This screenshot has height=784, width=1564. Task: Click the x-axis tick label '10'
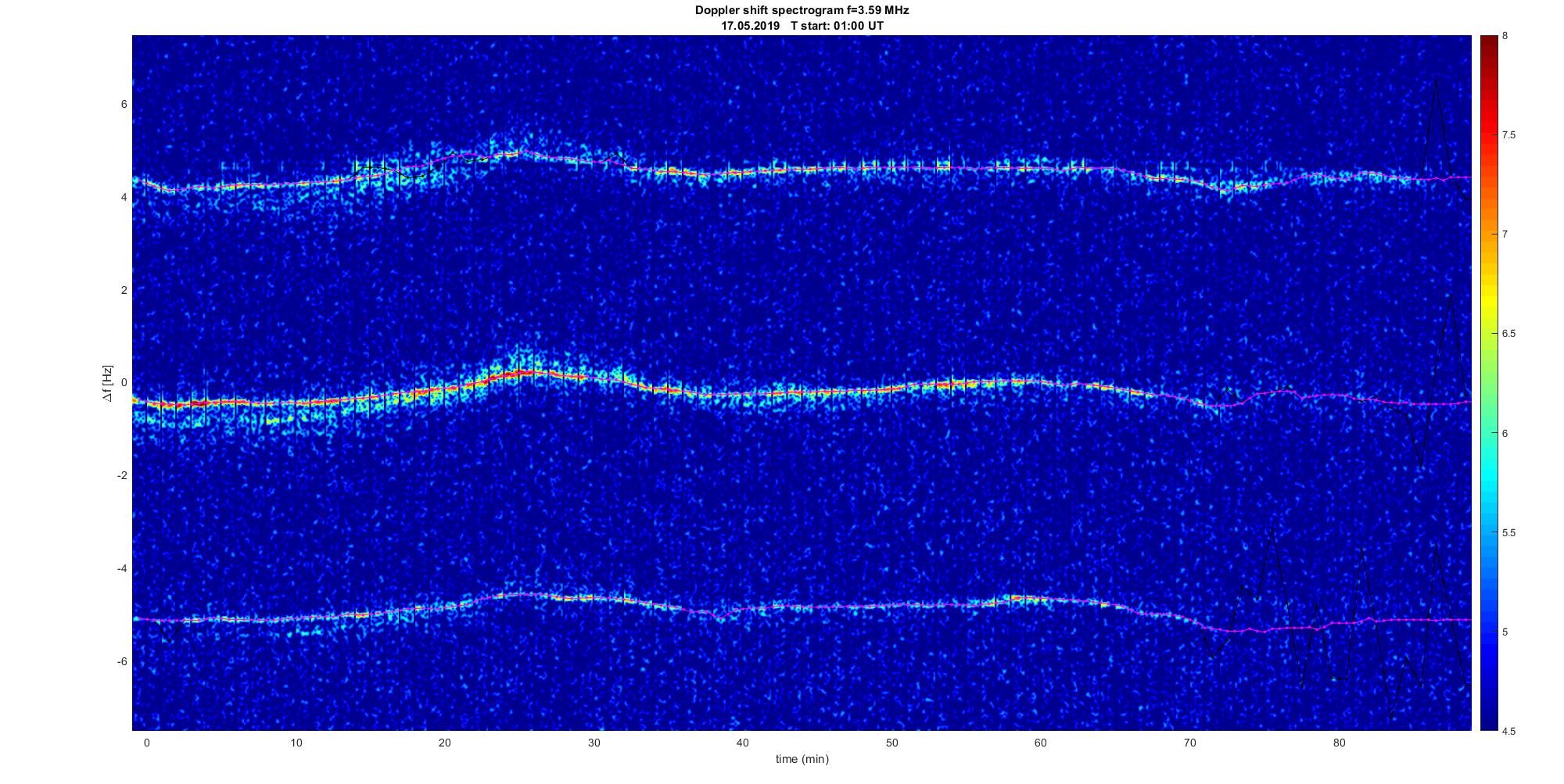click(296, 743)
